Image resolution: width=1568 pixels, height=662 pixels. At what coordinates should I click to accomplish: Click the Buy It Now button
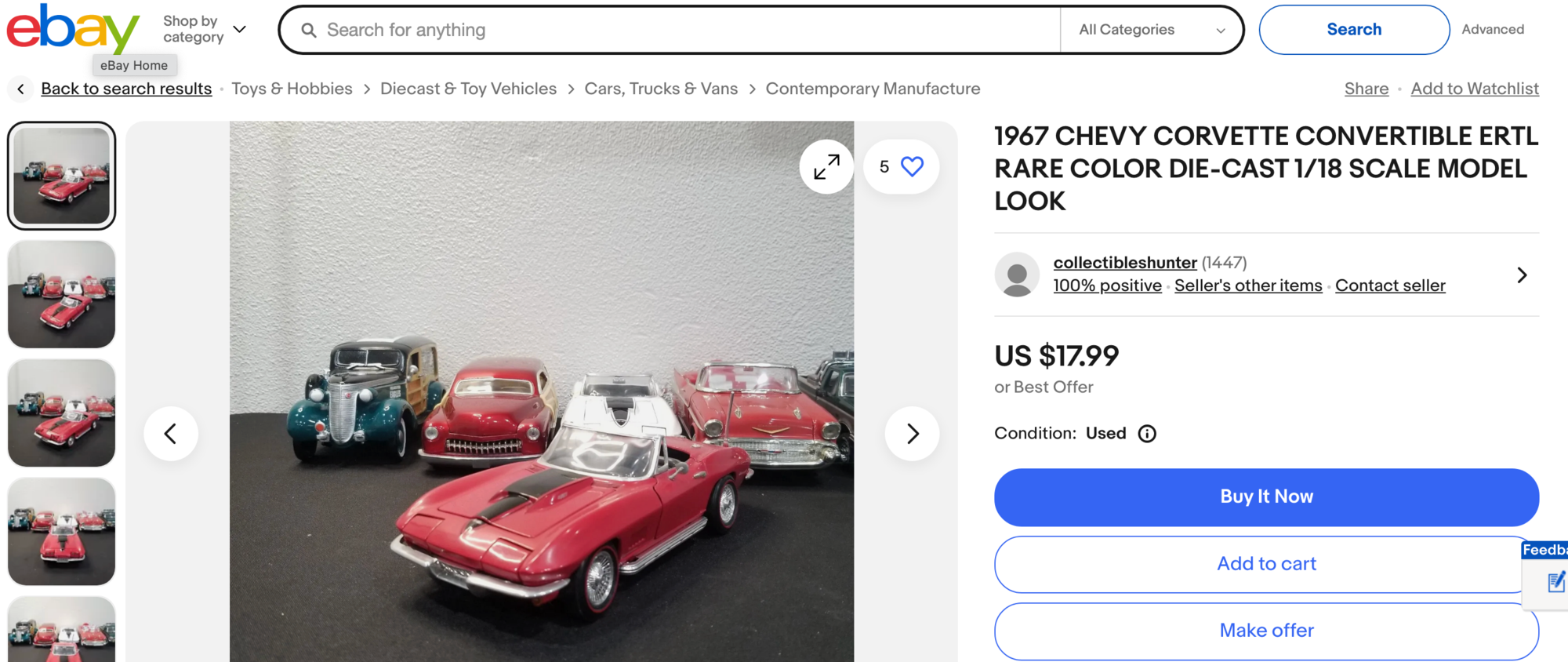click(x=1266, y=497)
